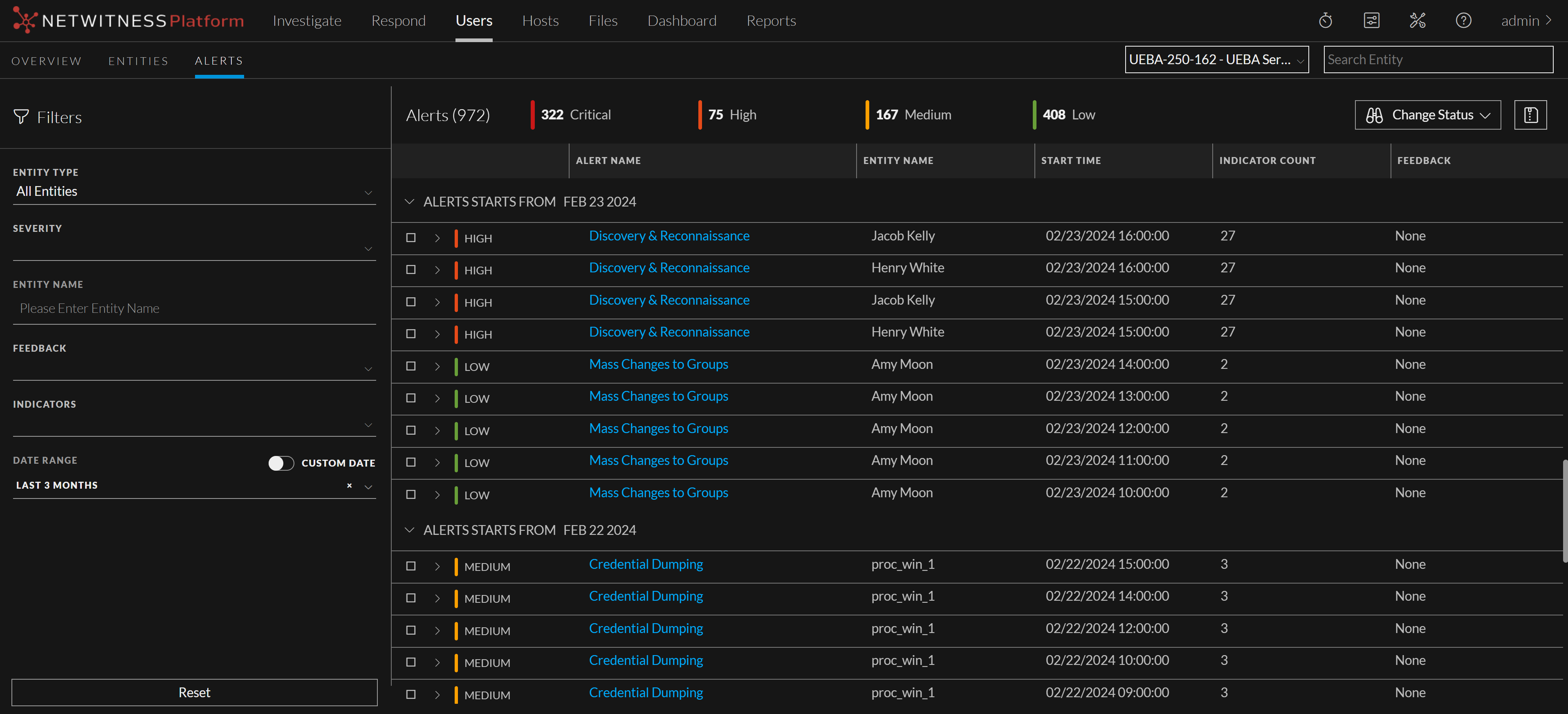Toggle the Custom Date switch
Viewport: 1568px width, 714px height.
click(x=280, y=463)
